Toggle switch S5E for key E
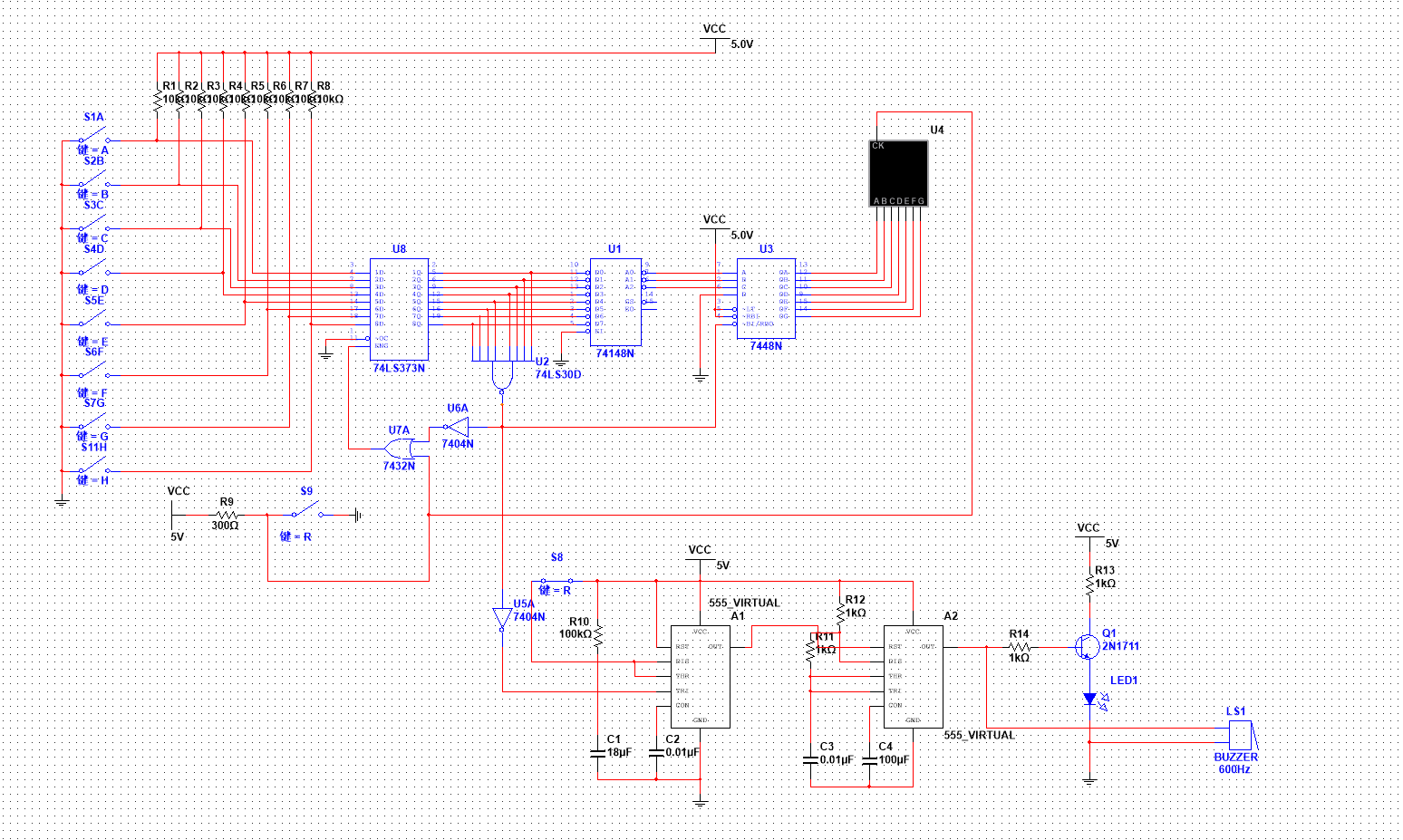The image size is (1403, 840). click(93, 320)
